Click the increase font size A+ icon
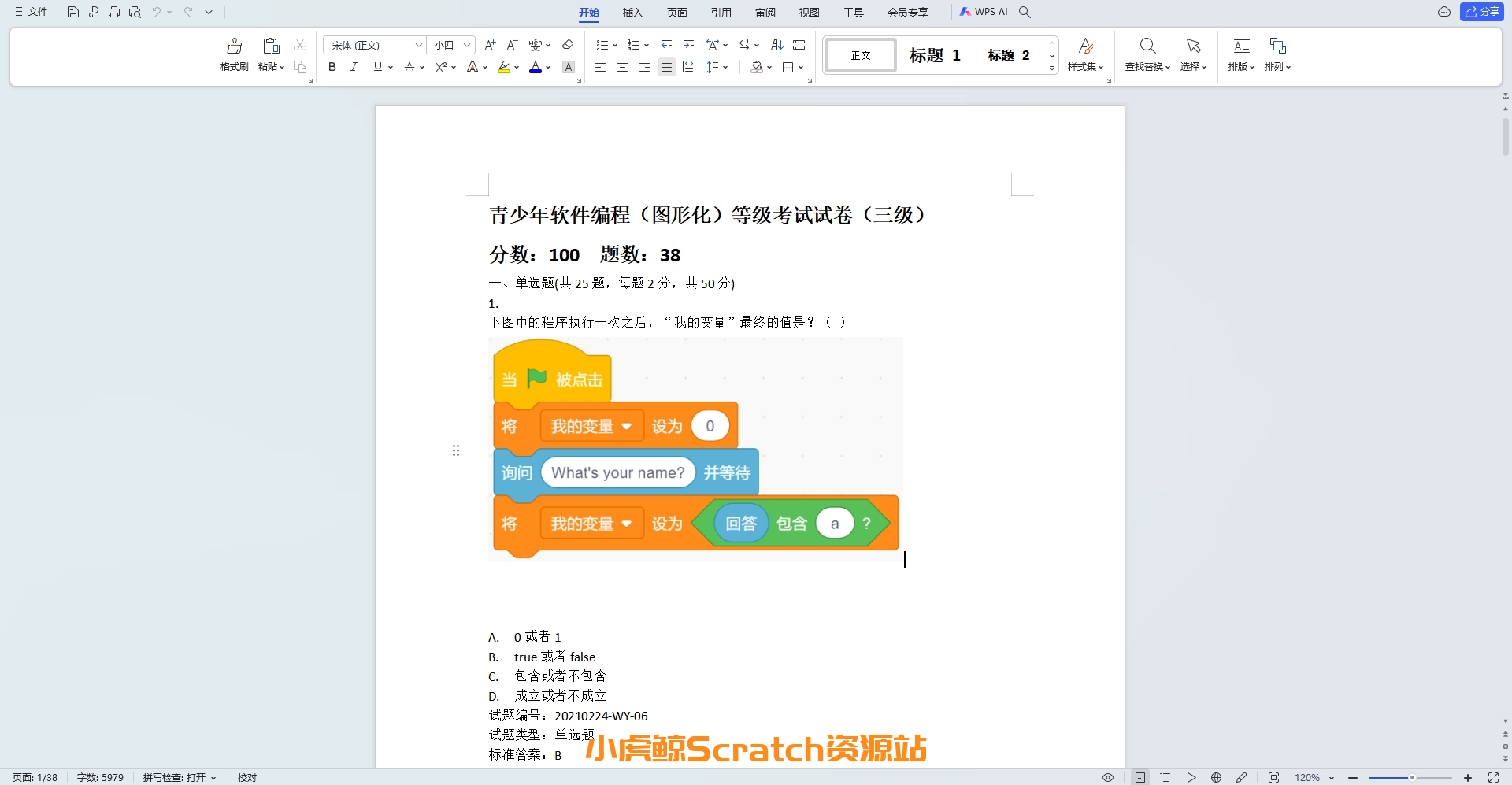This screenshot has width=1512, height=785. point(490,45)
